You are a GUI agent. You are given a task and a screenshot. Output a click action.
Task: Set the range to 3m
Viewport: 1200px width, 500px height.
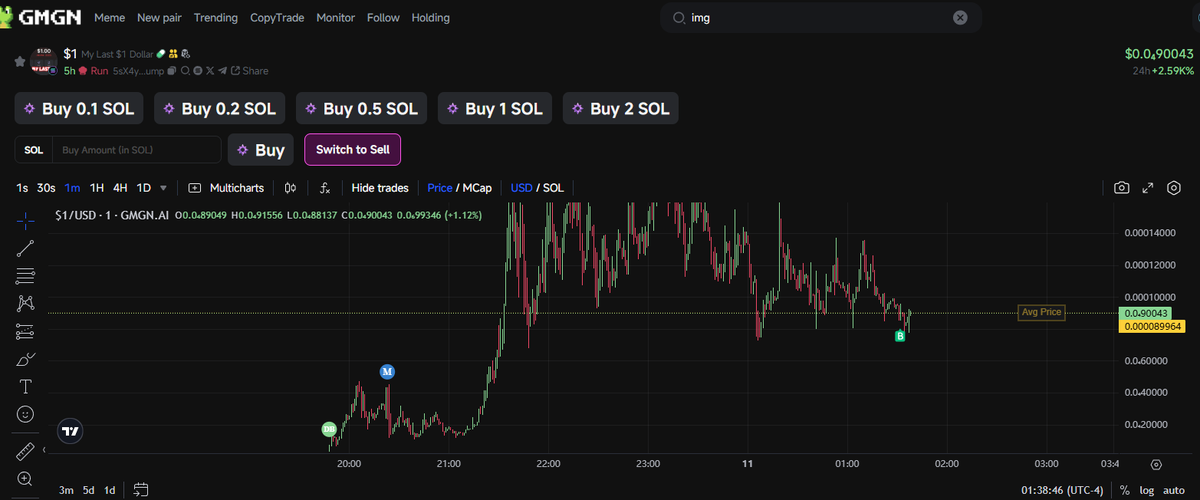66,490
